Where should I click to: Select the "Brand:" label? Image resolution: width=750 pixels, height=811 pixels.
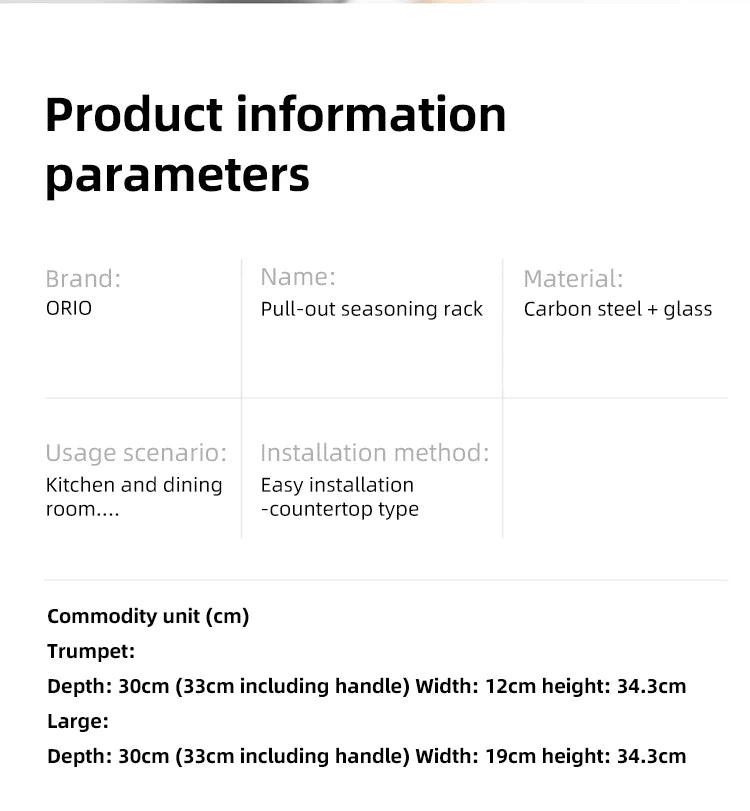[83, 279]
